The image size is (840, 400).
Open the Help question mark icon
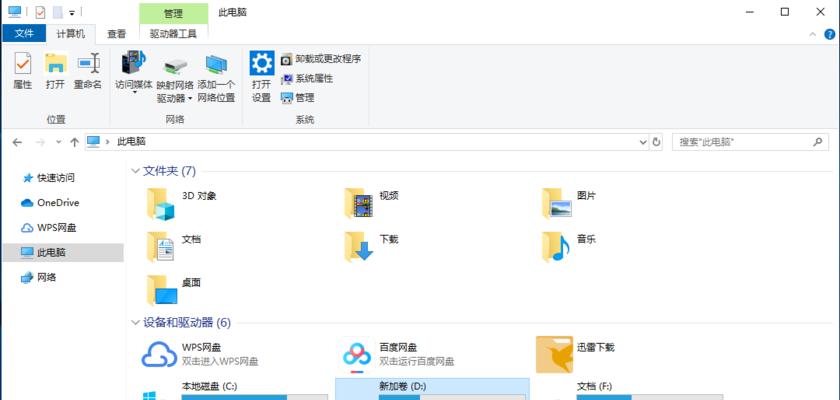coord(829,34)
